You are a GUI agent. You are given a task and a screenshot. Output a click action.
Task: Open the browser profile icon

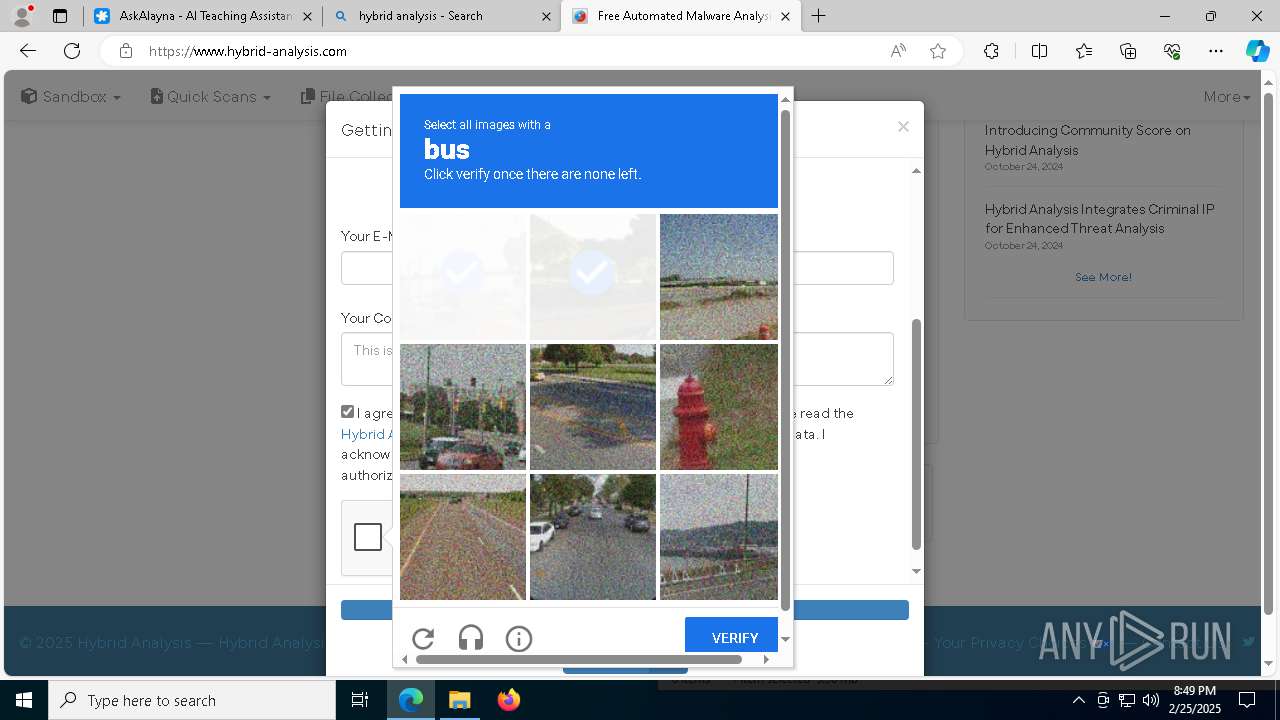(22, 16)
